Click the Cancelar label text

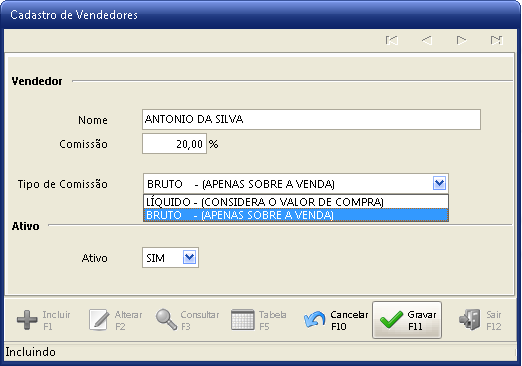(349, 315)
